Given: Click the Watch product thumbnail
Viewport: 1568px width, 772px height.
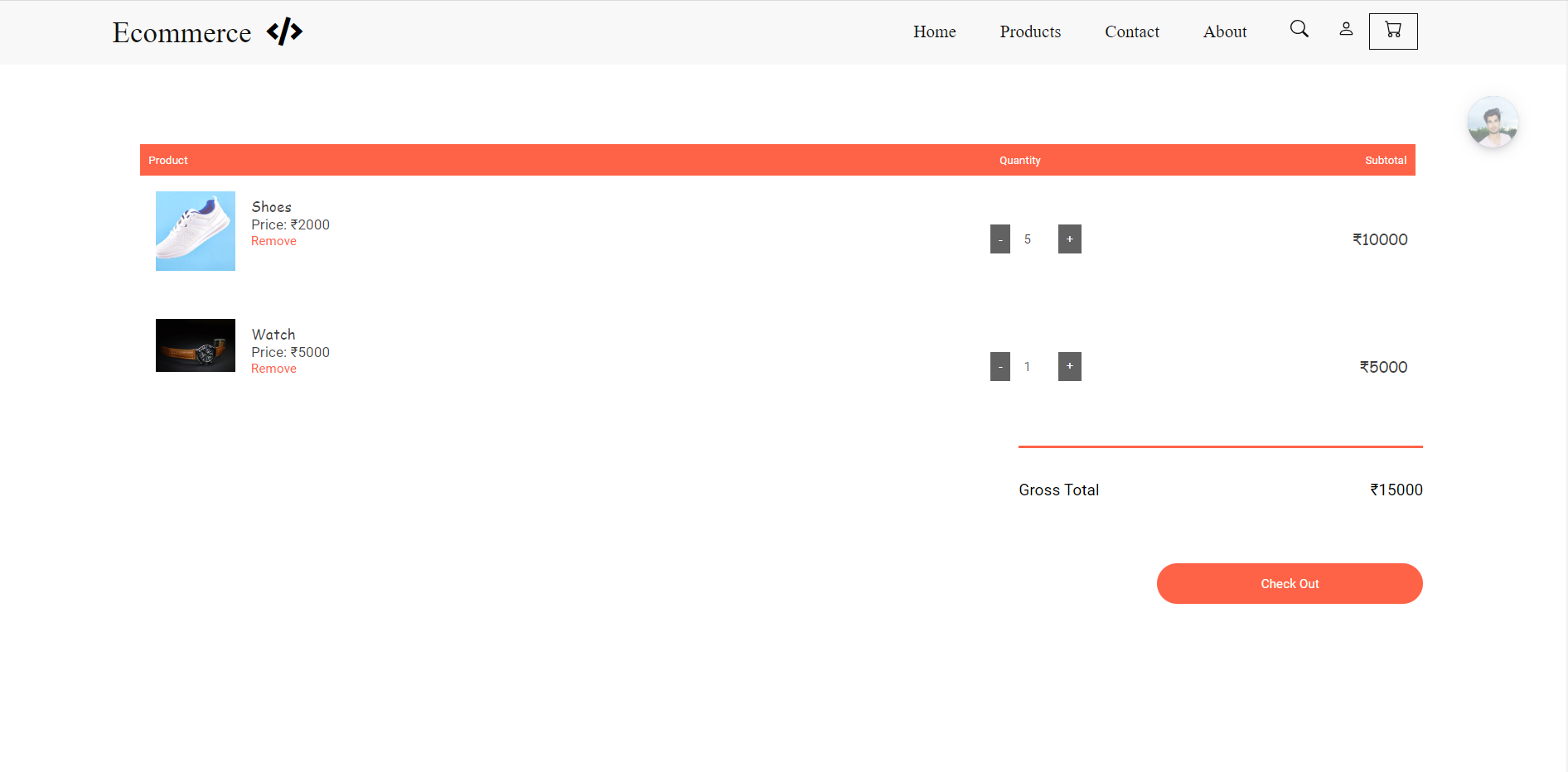Looking at the screenshot, I should (195, 345).
